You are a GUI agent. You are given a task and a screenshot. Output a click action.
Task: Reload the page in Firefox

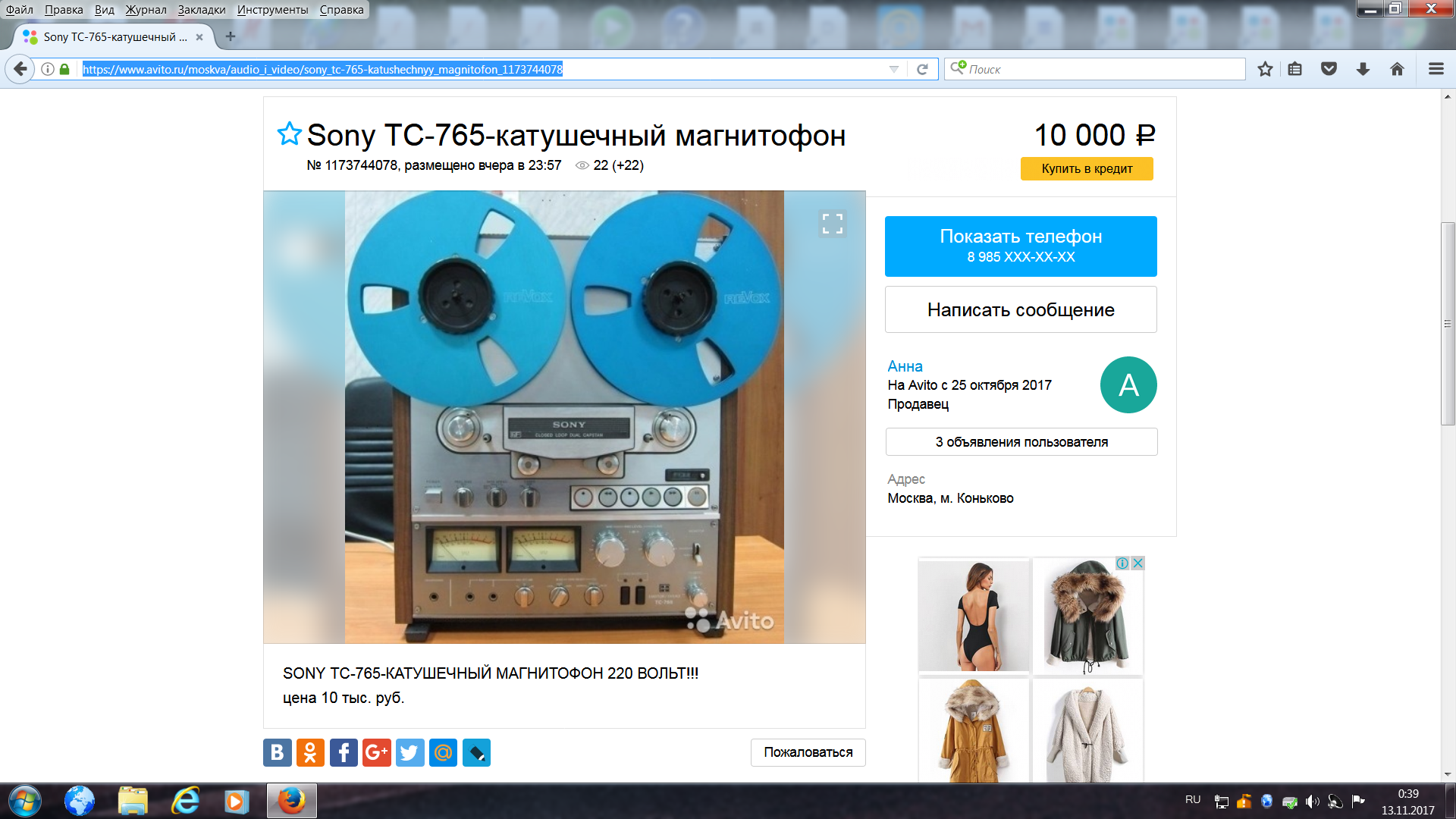pos(922,69)
